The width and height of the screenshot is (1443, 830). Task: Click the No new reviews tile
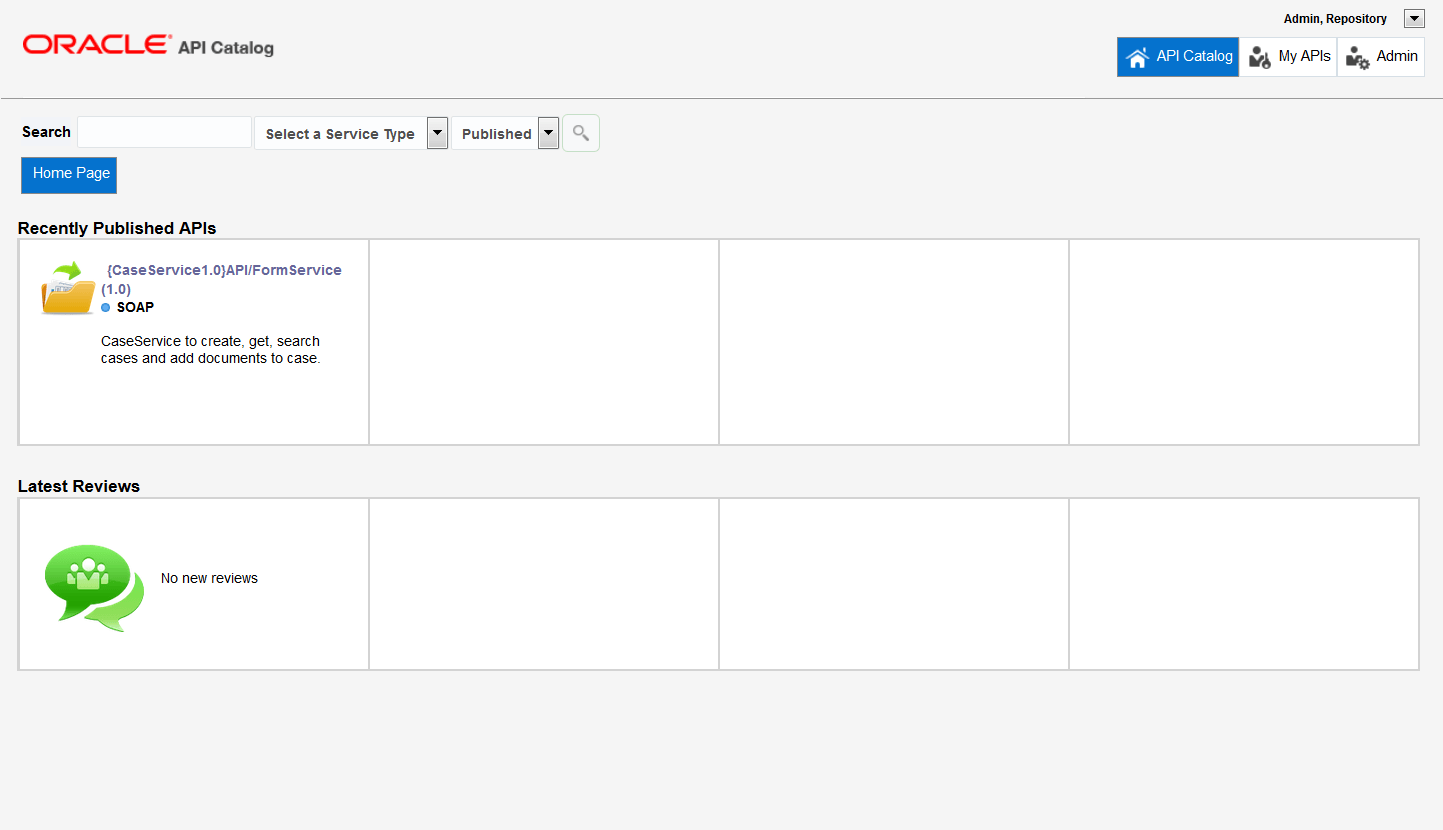point(209,578)
